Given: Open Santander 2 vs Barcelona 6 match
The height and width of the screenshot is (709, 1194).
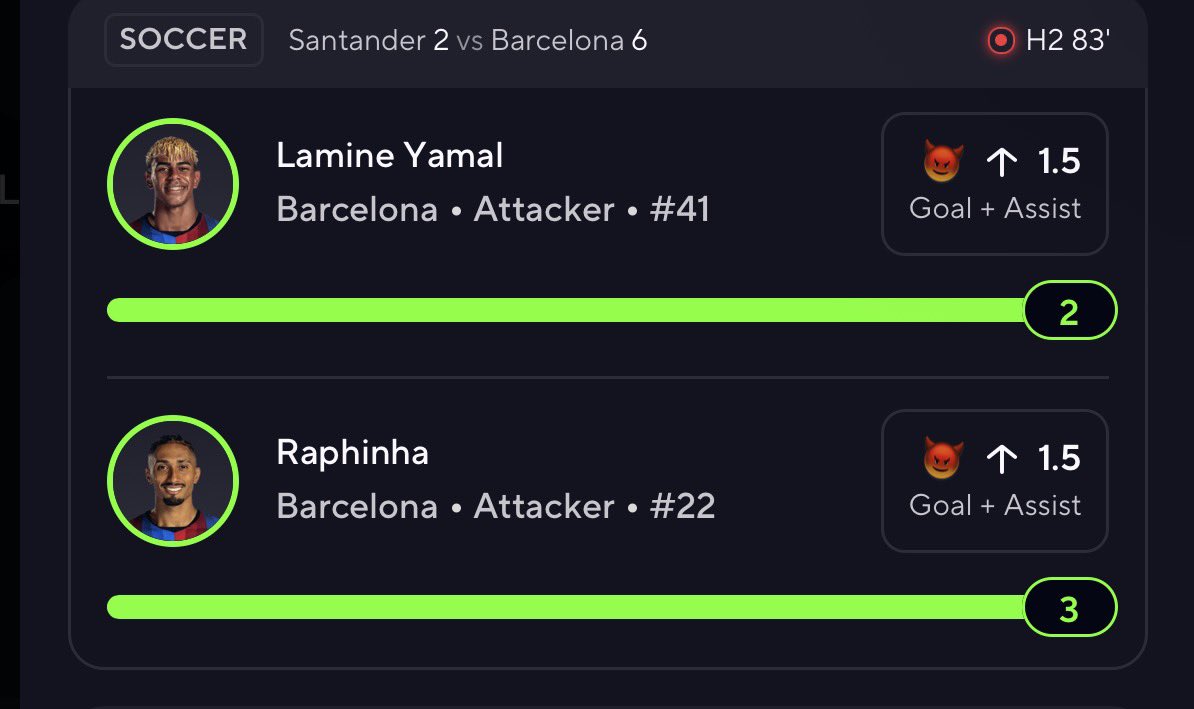Looking at the screenshot, I should point(468,40).
